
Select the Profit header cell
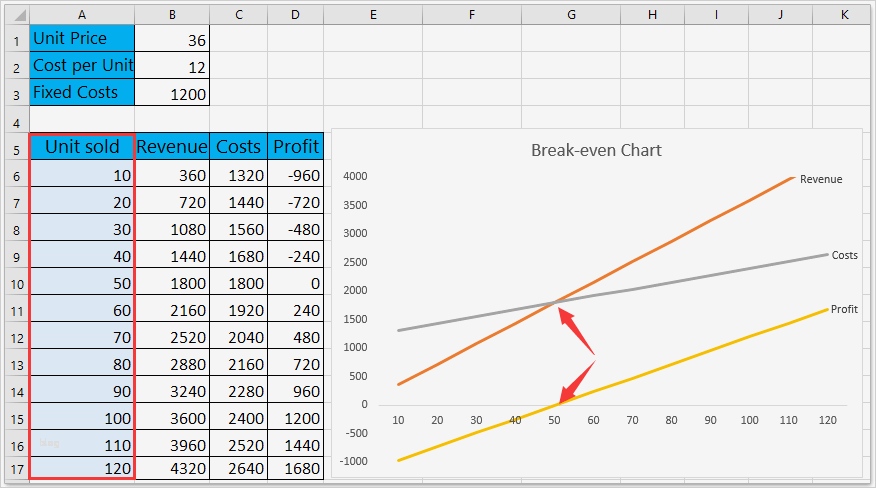click(296, 146)
